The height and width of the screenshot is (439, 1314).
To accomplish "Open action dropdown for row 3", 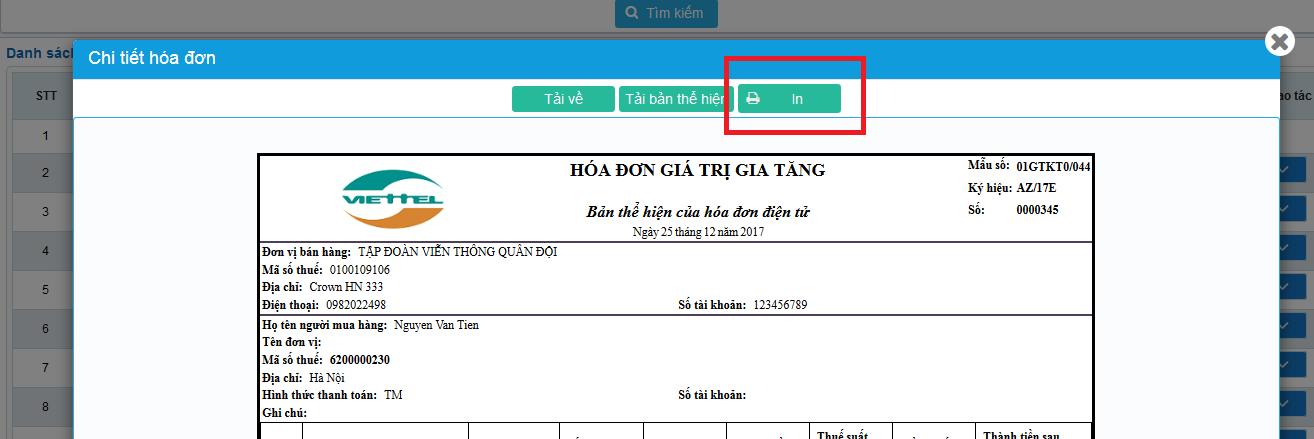I will point(1296,211).
